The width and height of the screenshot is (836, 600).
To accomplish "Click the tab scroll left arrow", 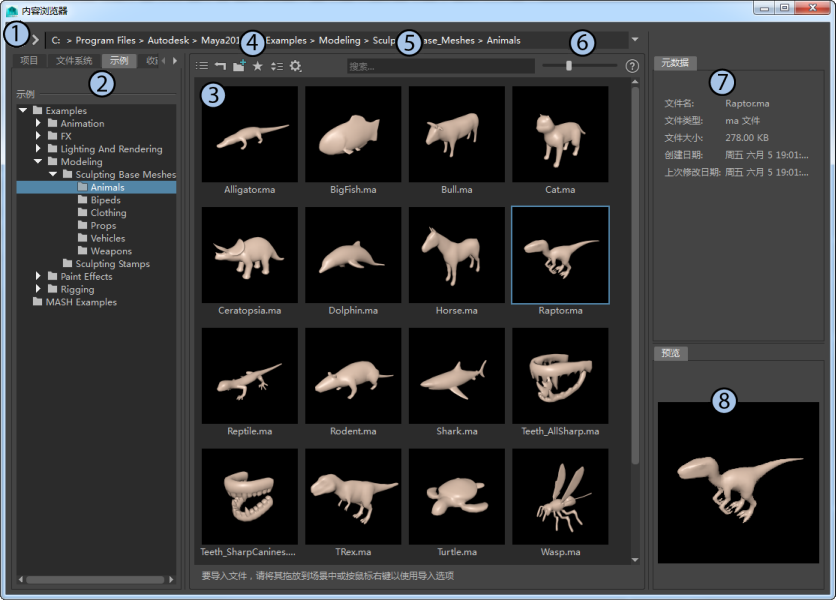I will tap(164, 60).
